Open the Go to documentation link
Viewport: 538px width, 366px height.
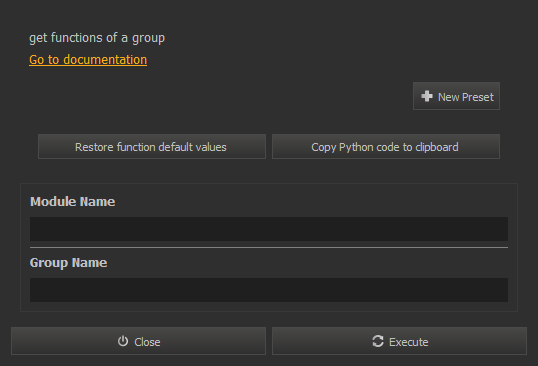point(88,60)
